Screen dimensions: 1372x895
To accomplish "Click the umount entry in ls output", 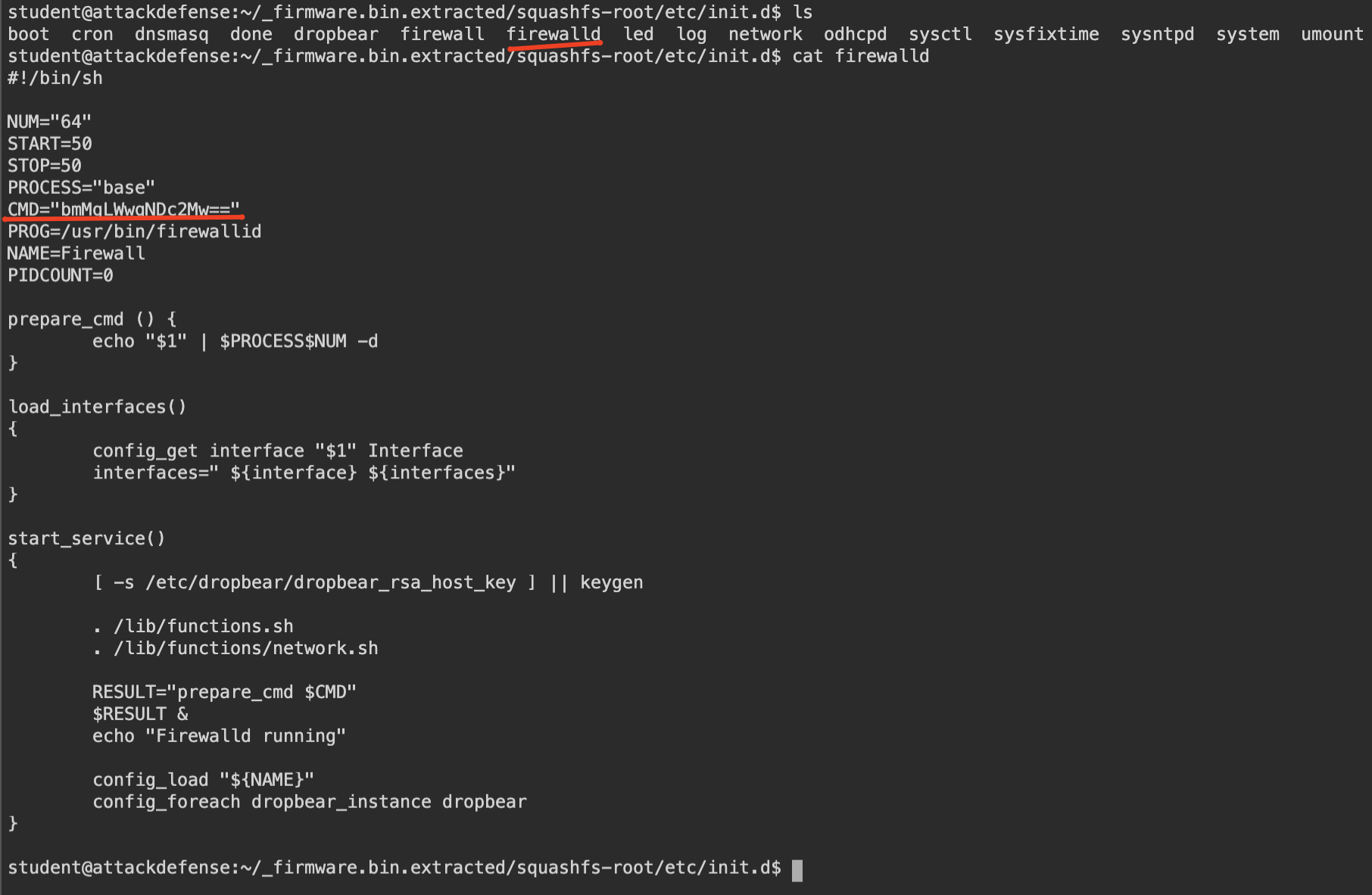I will [1332, 34].
